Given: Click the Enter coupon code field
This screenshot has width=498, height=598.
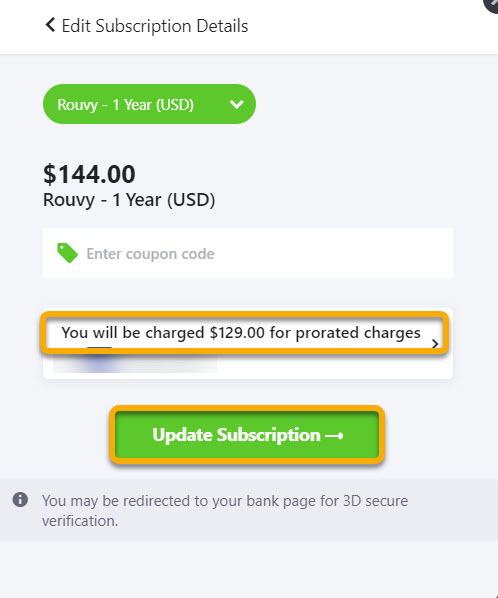Looking at the screenshot, I should click(x=248, y=253).
